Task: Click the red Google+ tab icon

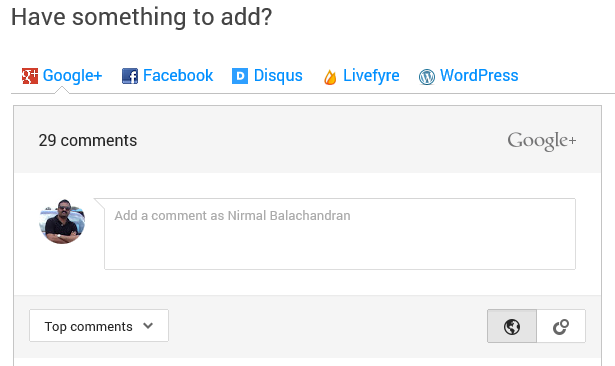Action: coord(30,76)
